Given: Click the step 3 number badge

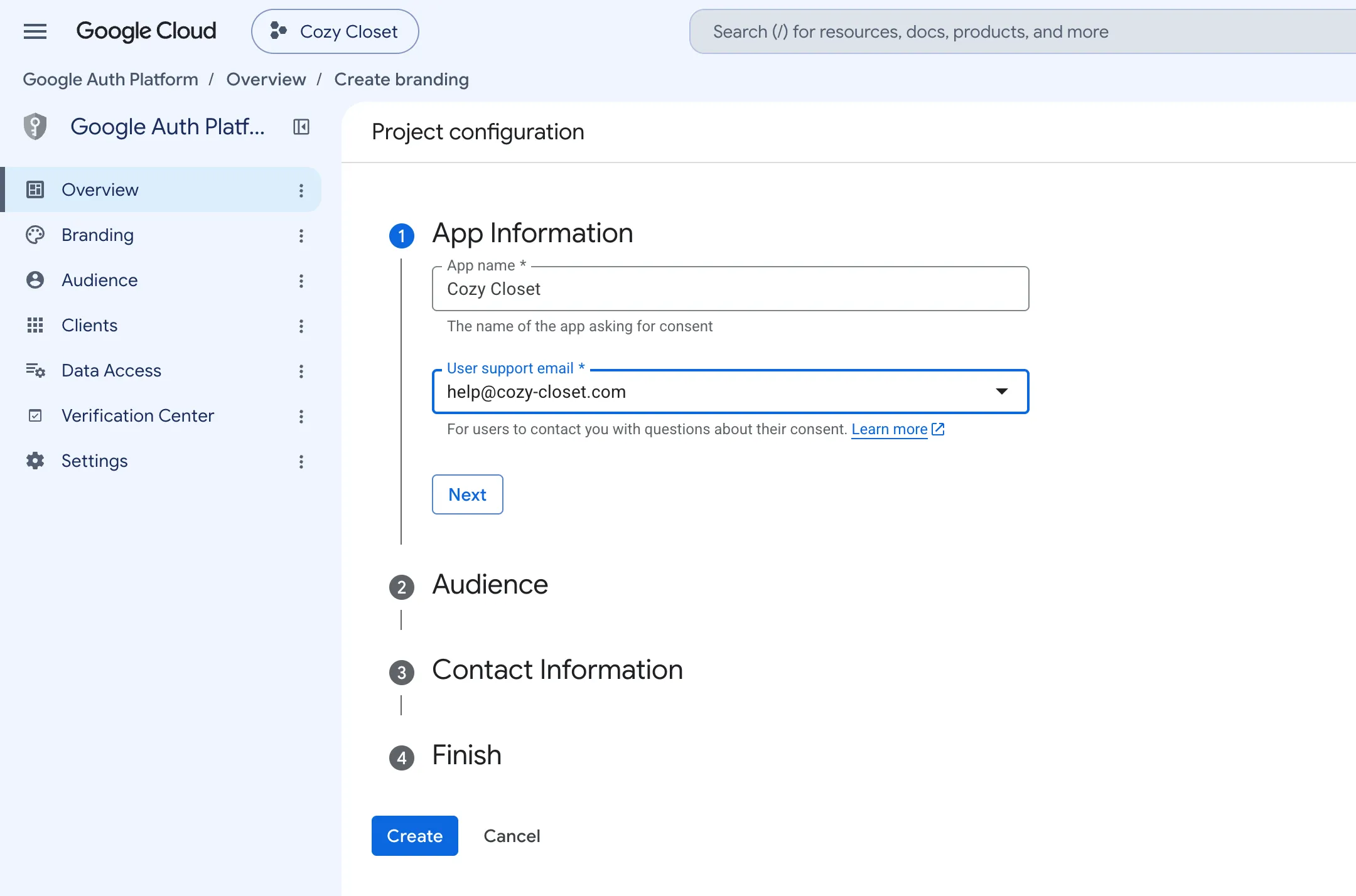Looking at the screenshot, I should [x=402, y=673].
